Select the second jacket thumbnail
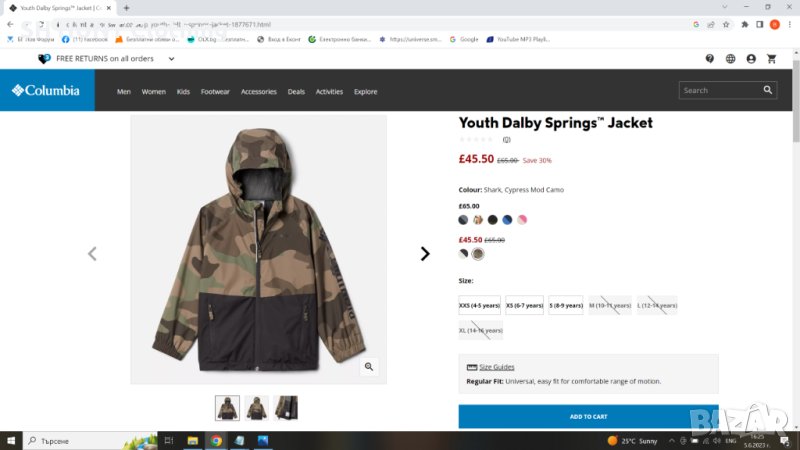The height and width of the screenshot is (450, 800). 257,407
